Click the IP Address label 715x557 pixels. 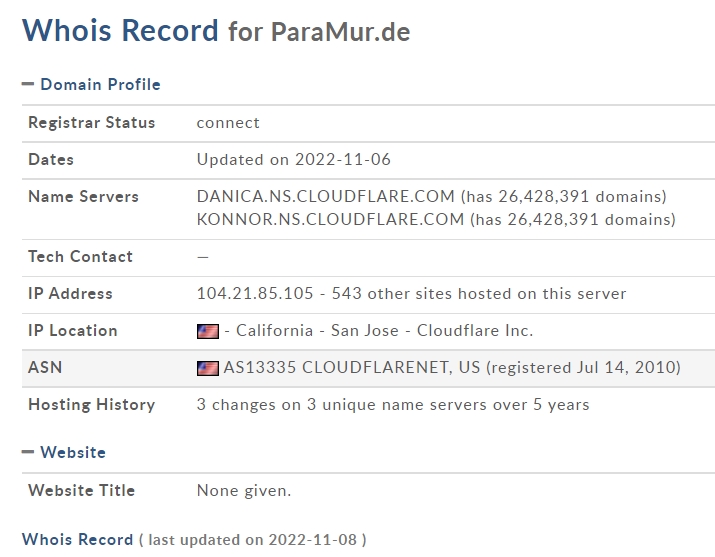(x=70, y=294)
